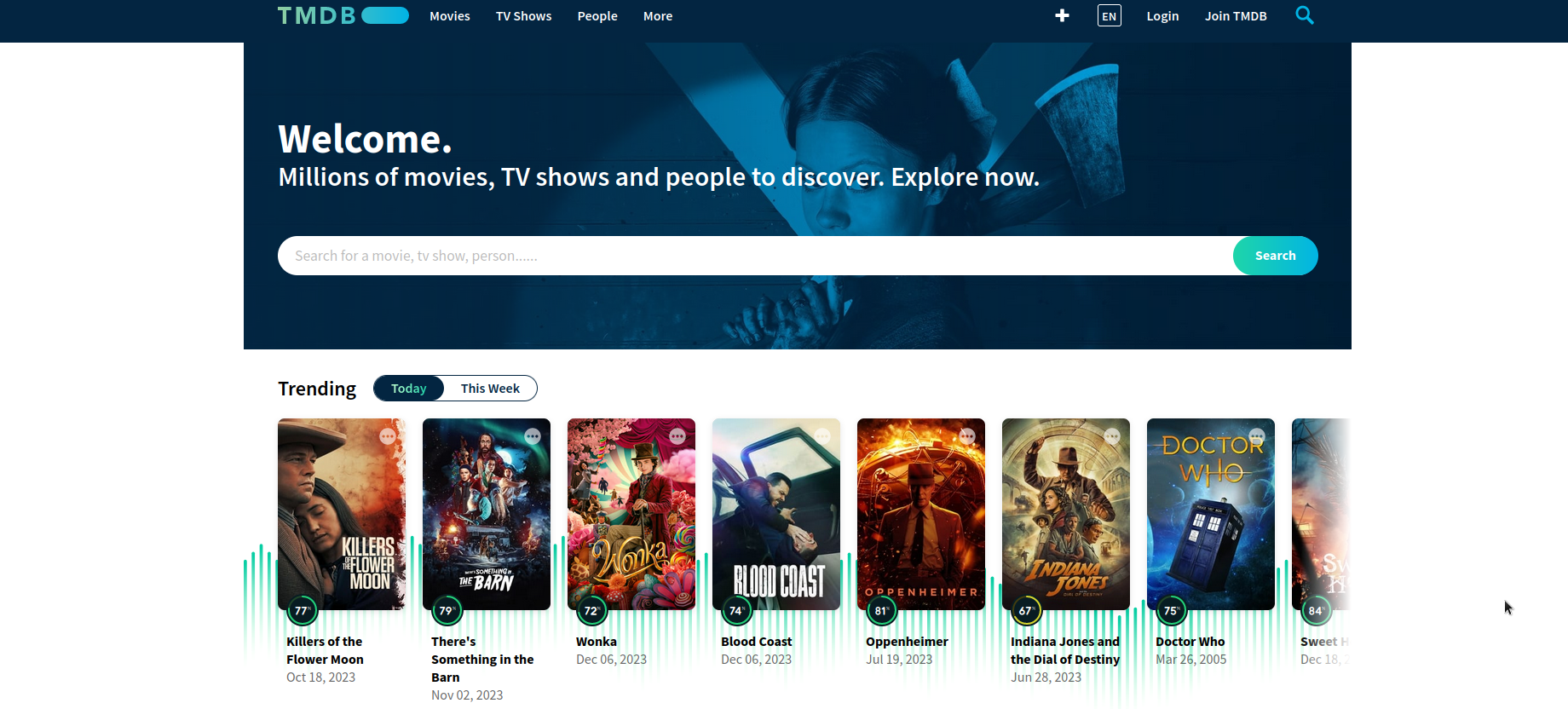The width and height of the screenshot is (1568, 709).
Task: Click the Trending section heading
Action: (317, 389)
